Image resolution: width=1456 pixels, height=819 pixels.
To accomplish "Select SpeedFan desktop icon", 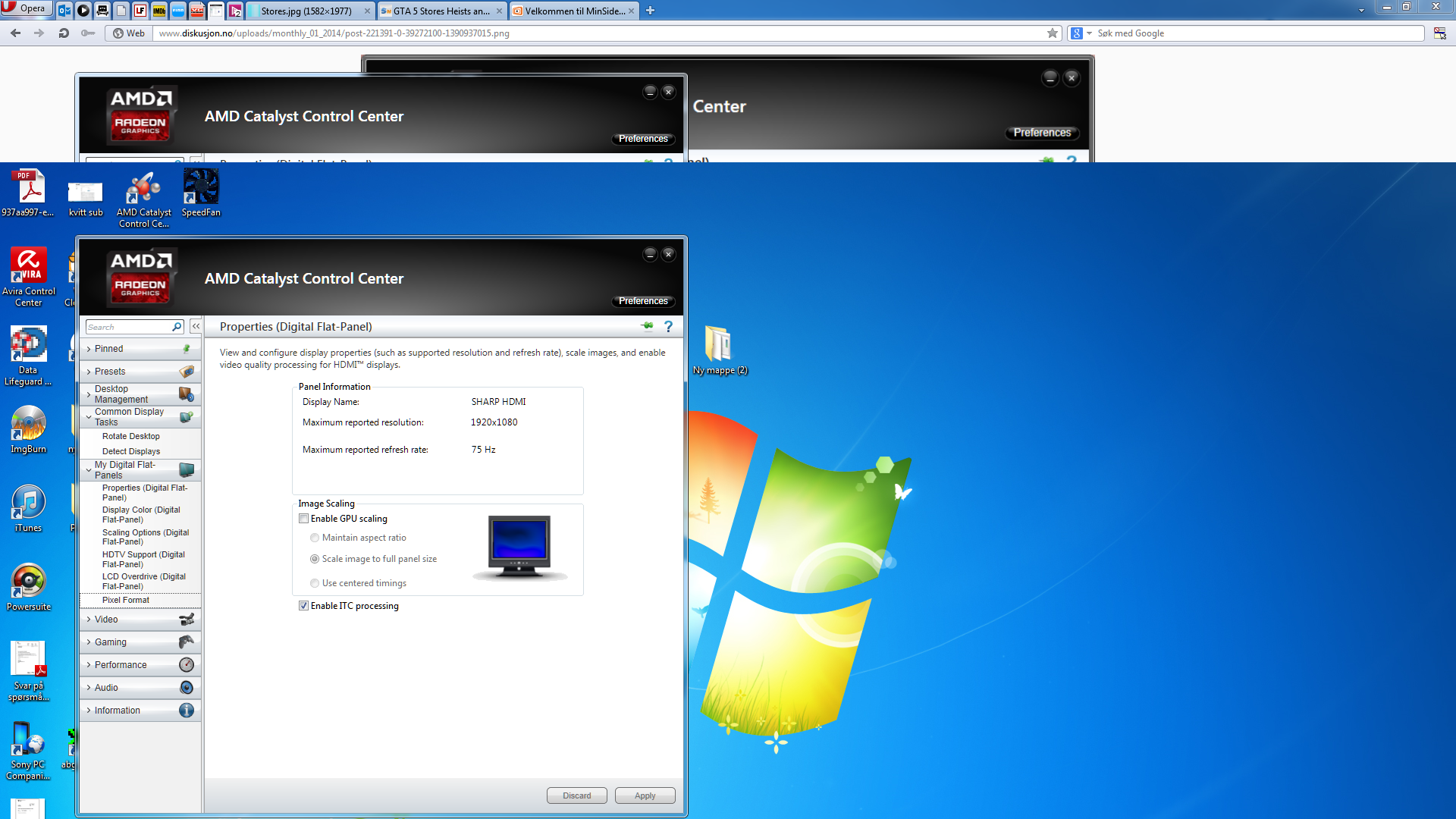I will (201, 193).
